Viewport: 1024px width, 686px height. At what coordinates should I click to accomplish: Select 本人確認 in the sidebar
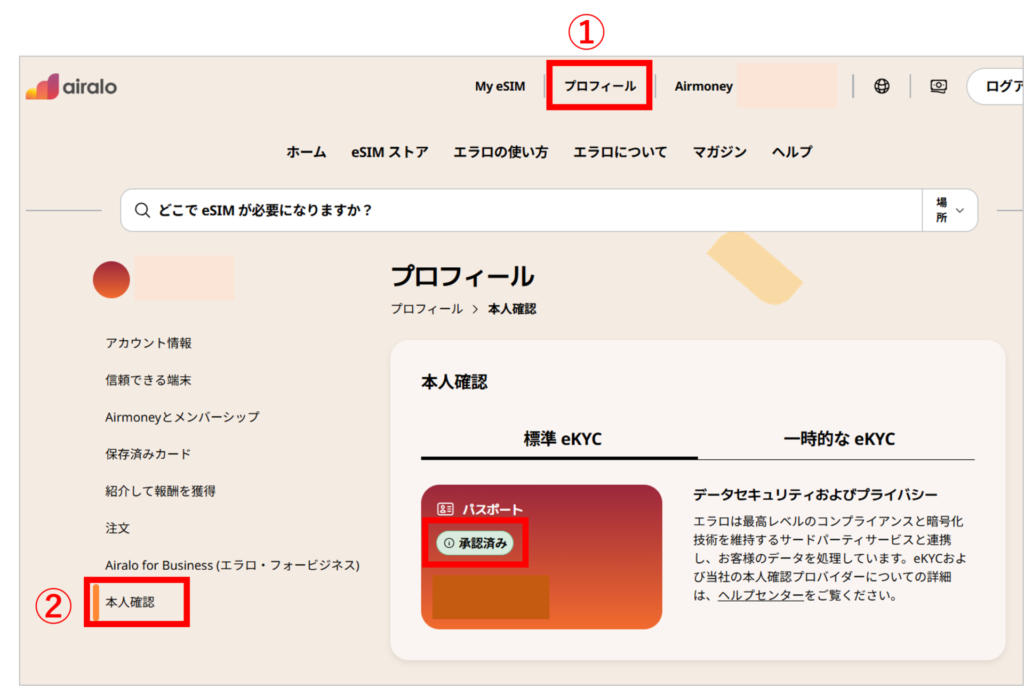click(129, 602)
